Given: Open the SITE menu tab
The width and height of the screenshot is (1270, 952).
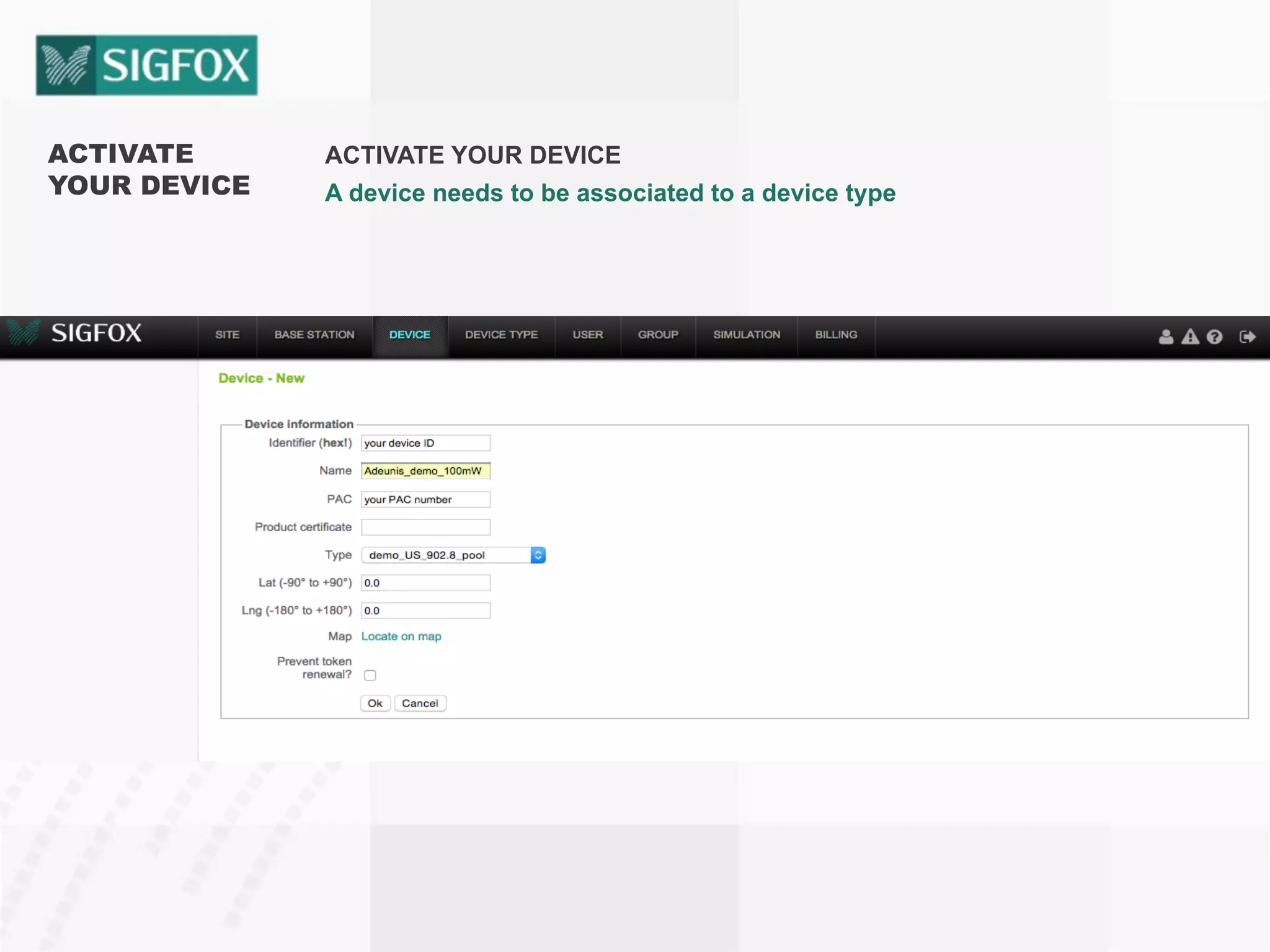Looking at the screenshot, I should [227, 335].
